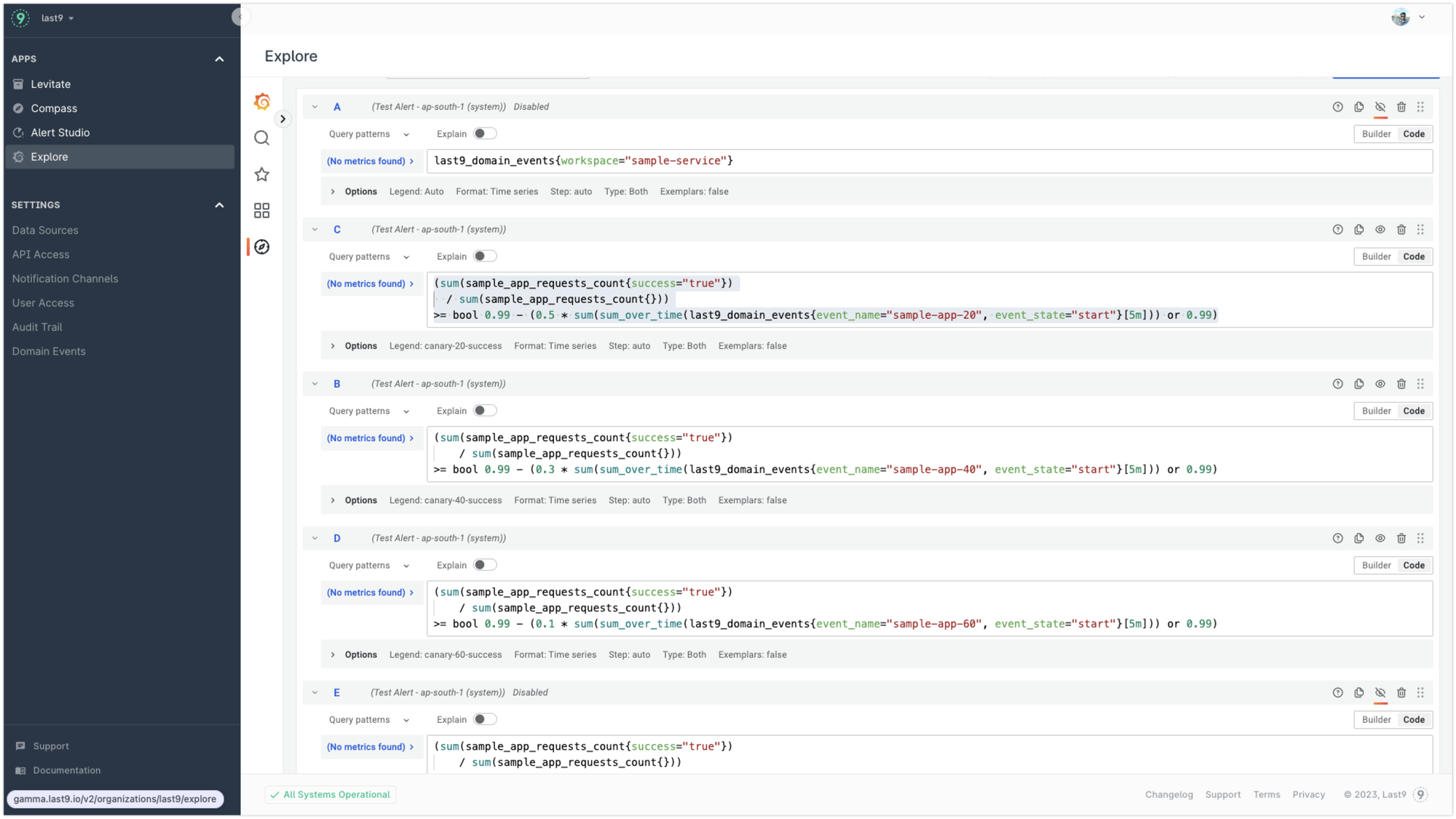Switch query C to Builder mode

pos(1375,256)
